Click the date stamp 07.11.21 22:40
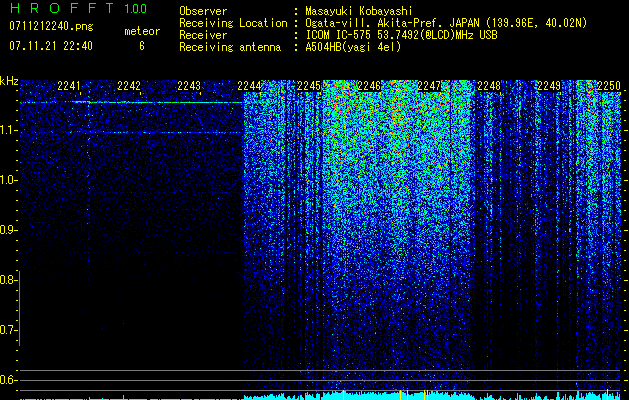 [x=51, y=46]
